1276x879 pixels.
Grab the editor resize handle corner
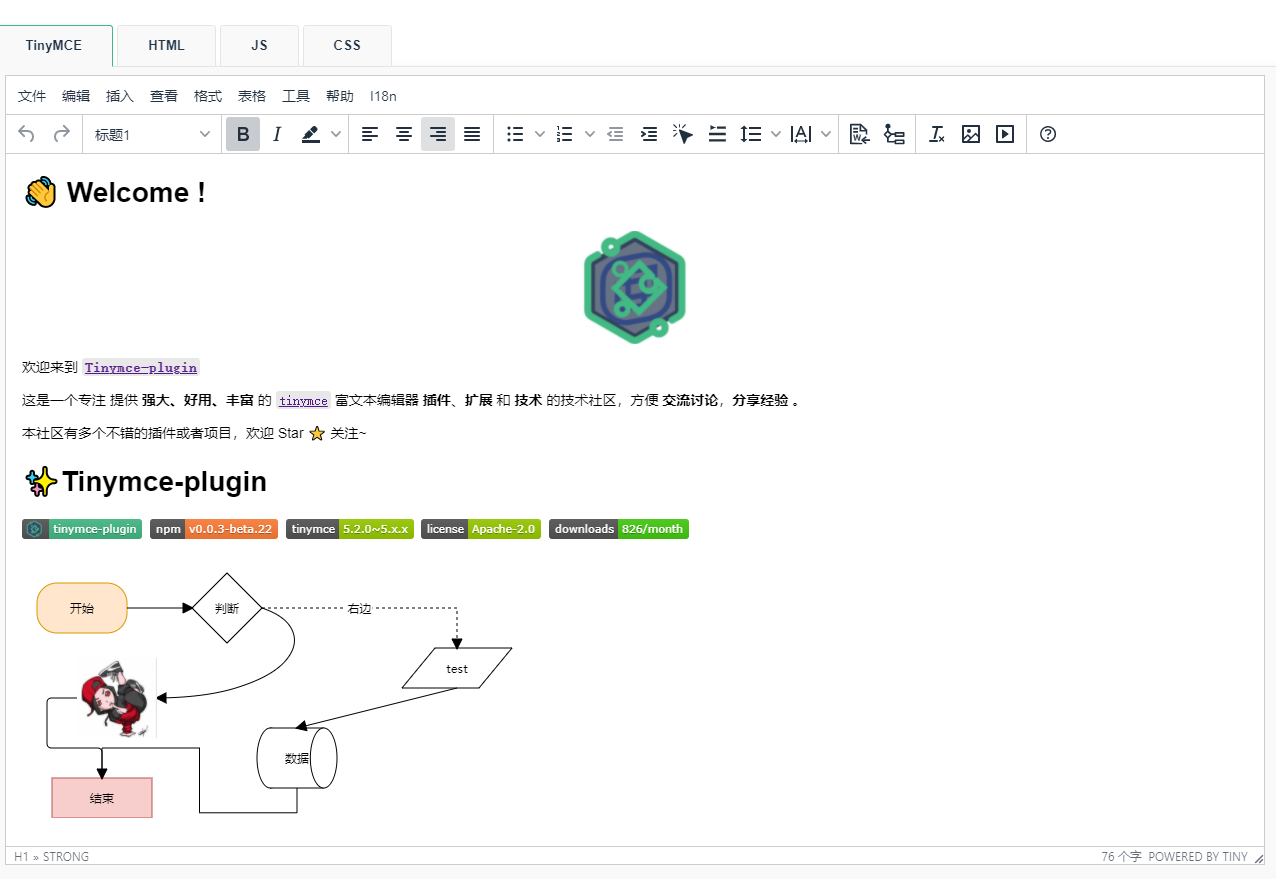coord(1259,857)
